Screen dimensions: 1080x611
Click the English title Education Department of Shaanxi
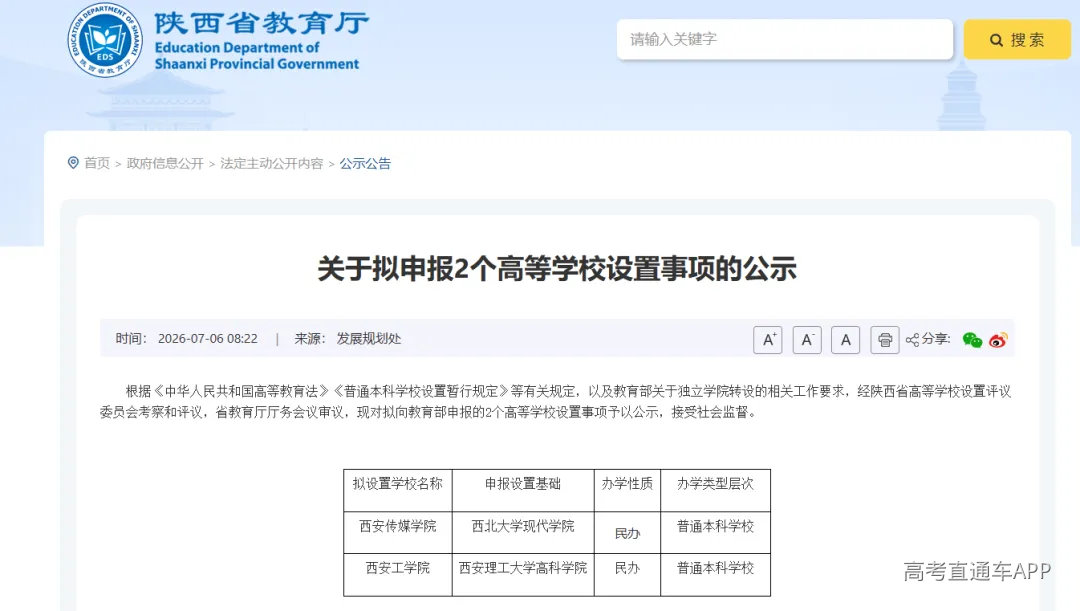[257, 56]
